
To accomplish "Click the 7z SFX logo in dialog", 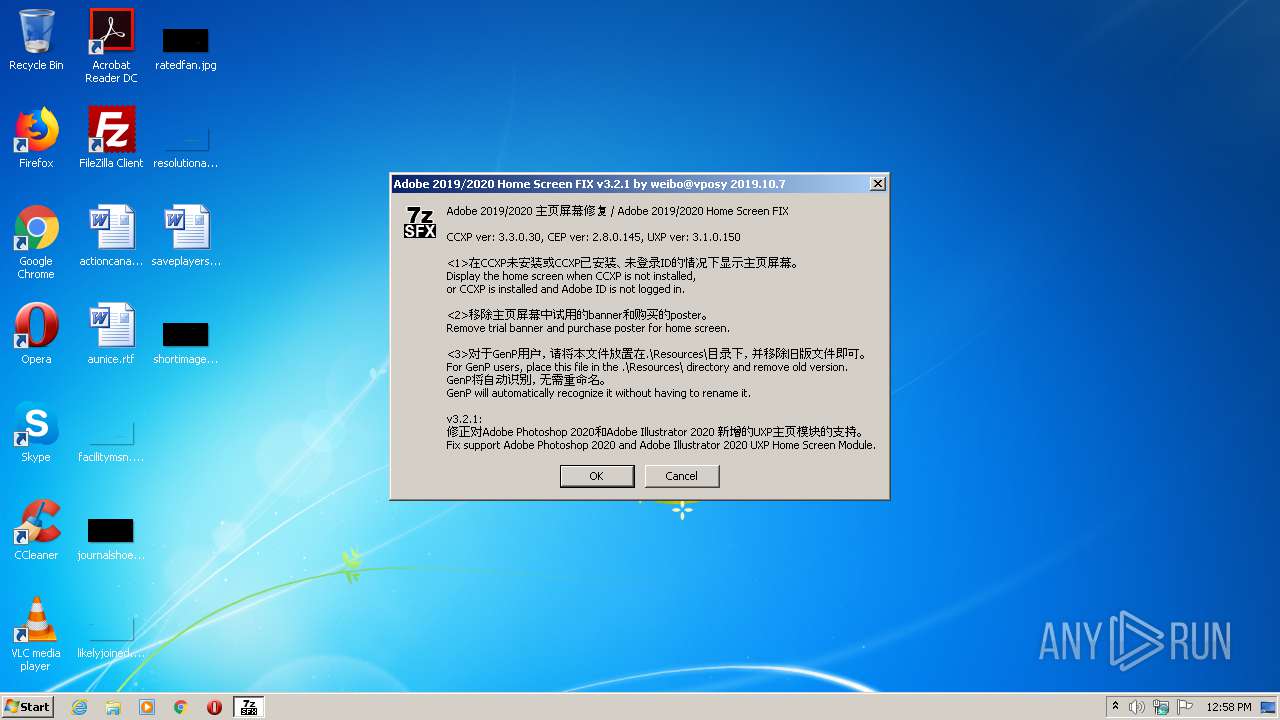I will pyautogui.click(x=420, y=222).
